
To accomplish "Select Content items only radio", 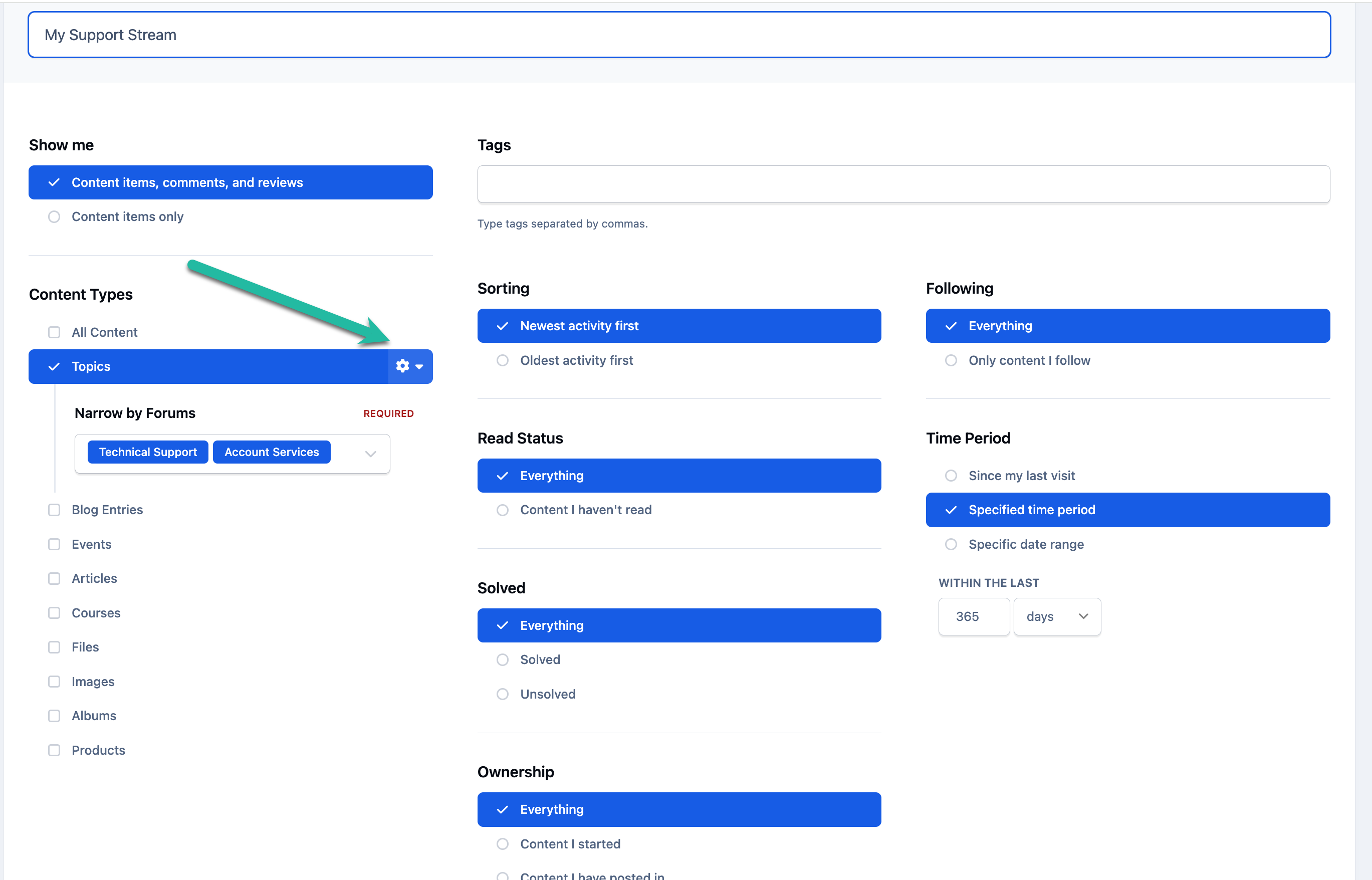I will (x=54, y=216).
